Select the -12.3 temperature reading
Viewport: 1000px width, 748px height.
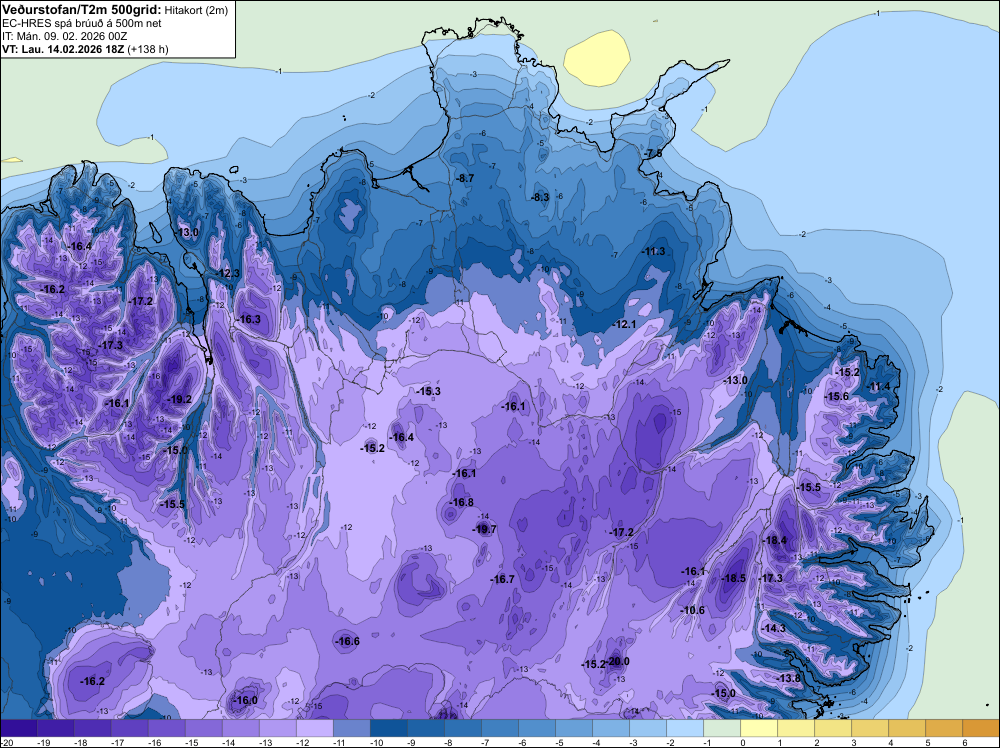228,273
